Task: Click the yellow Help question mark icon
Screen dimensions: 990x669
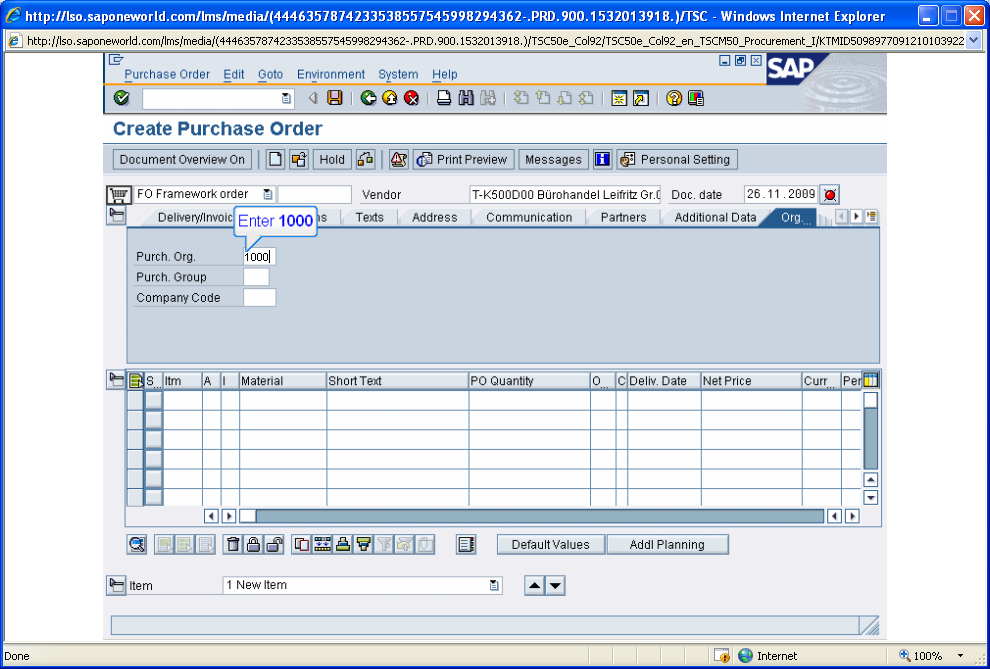Action: click(674, 98)
